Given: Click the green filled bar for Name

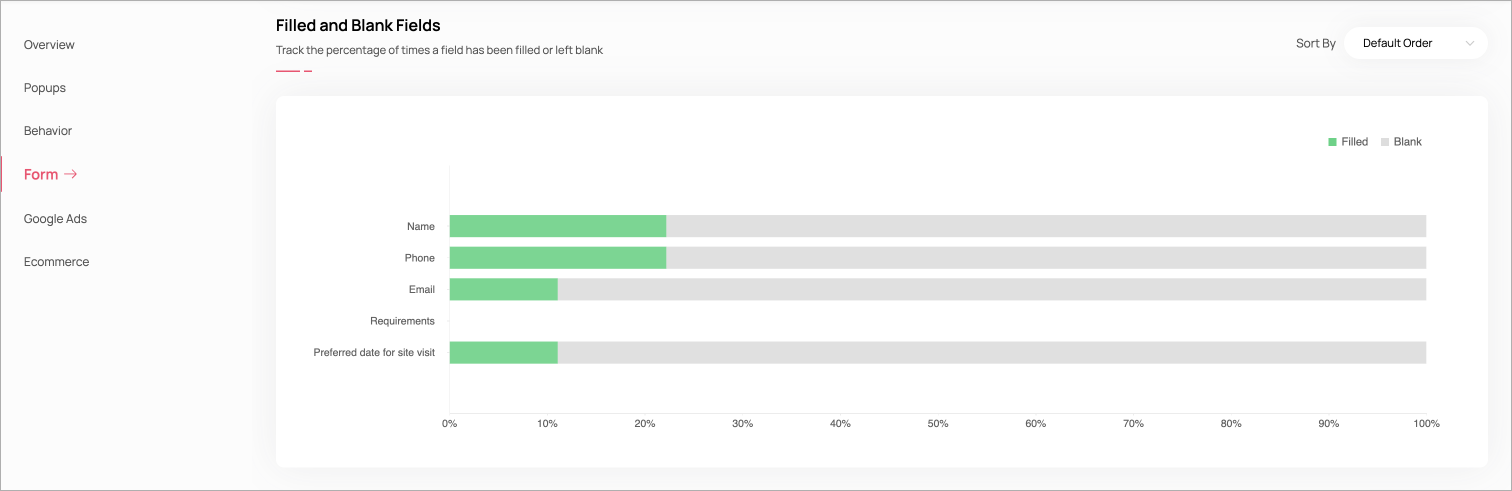Looking at the screenshot, I should (557, 226).
